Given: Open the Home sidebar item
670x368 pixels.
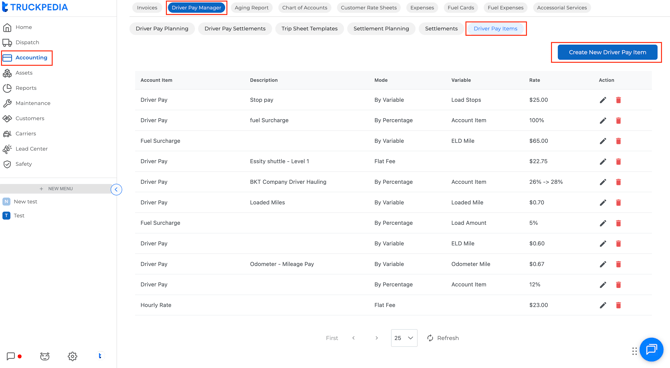Looking at the screenshot, I should tap(17, 27).
